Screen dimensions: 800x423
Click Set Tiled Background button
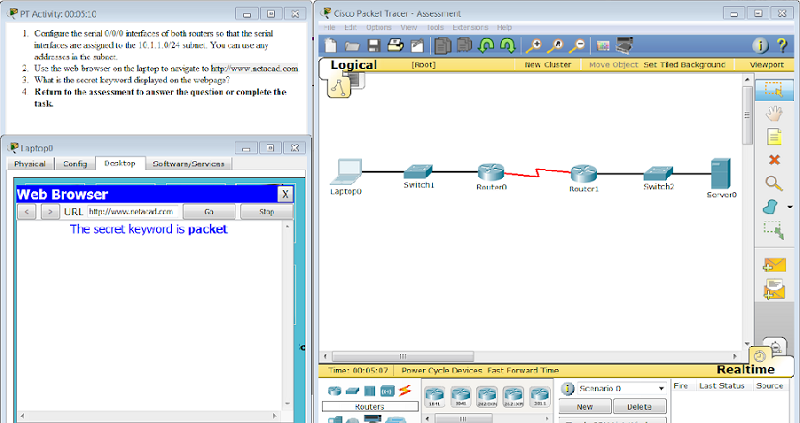[x=684, y=65]
